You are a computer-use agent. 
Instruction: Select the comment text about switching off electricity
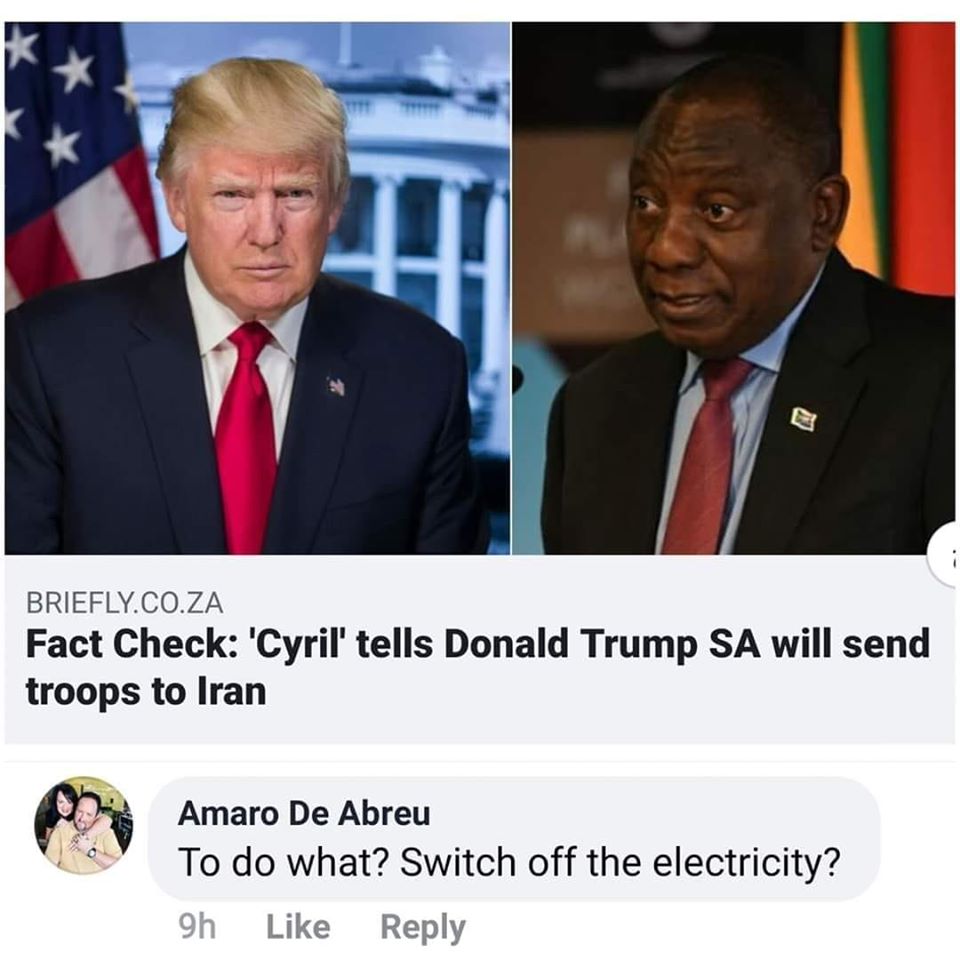pyautogui.click(x=509, y=862)
